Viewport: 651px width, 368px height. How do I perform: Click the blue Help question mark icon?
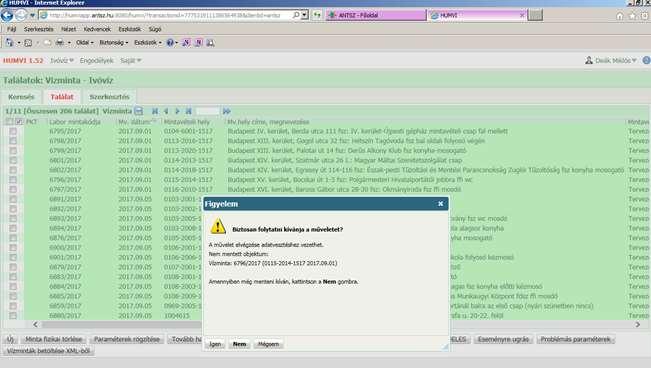point(170,42)
